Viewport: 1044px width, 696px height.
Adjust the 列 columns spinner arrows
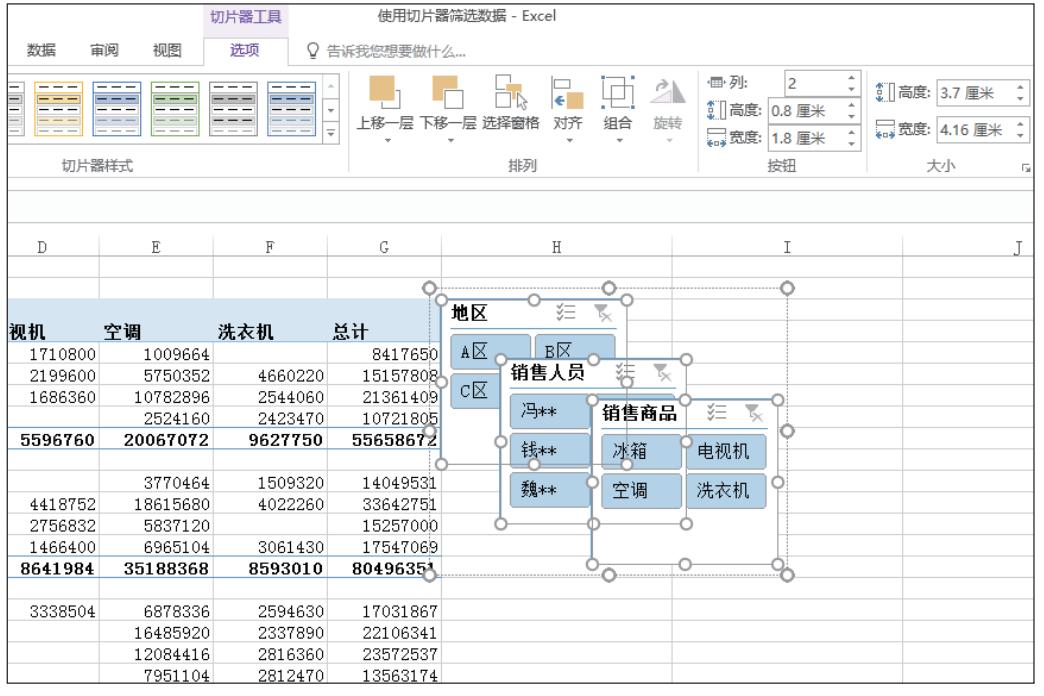point(852,83)
